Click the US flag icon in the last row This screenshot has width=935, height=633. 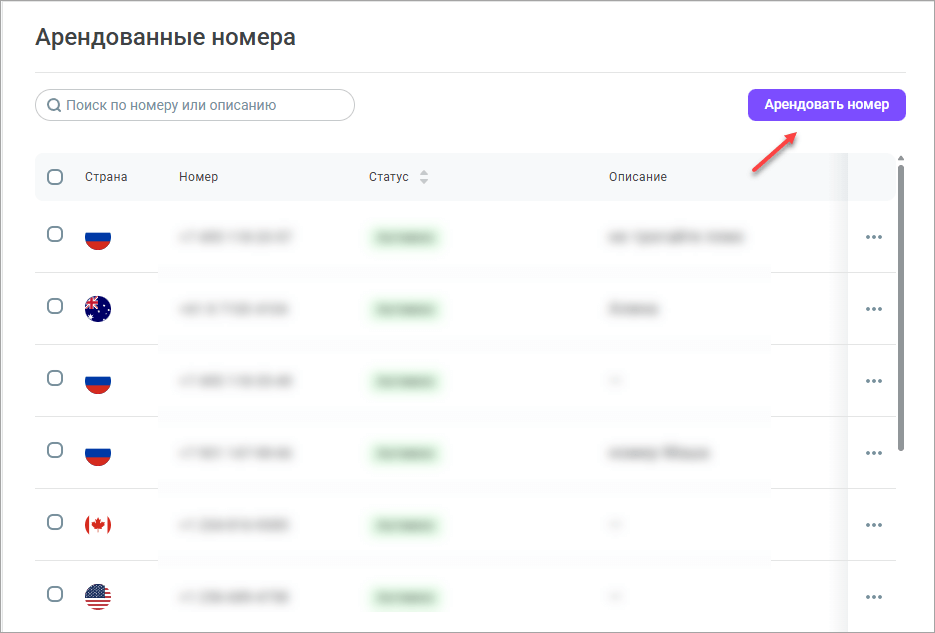click(97, 596)
